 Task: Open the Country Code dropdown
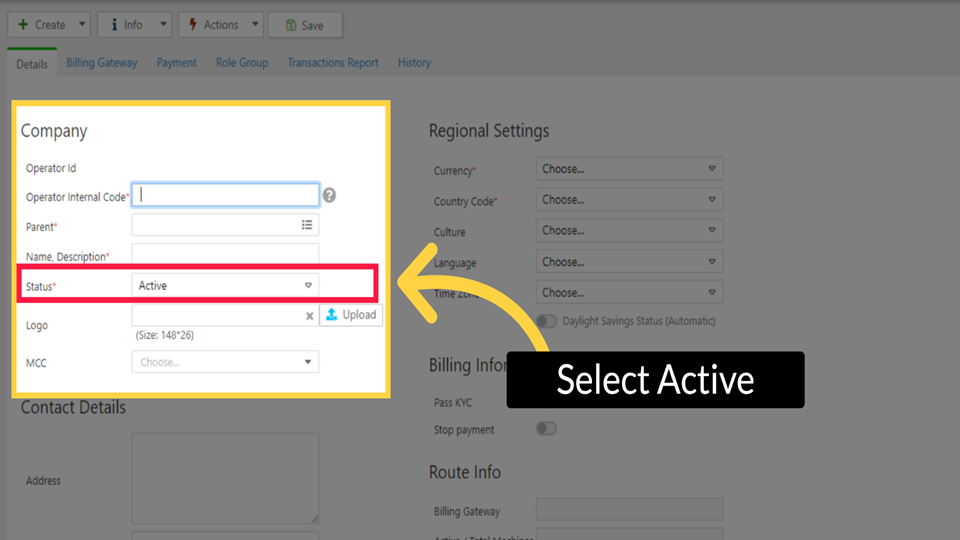[629, 200]
